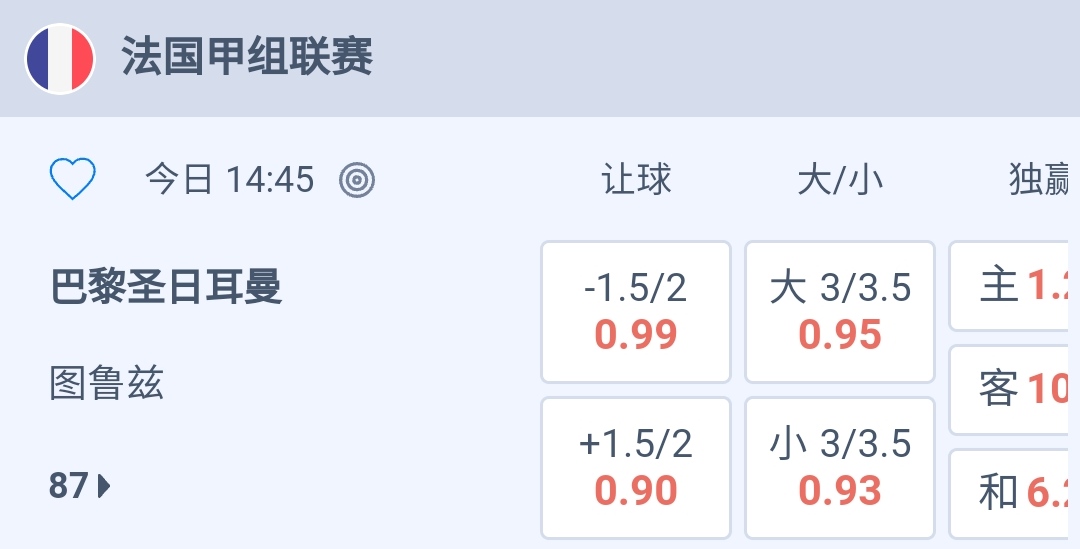Favorite the match with the heart icon
Screen dimensions: 1080x549
tap(73, 180)
